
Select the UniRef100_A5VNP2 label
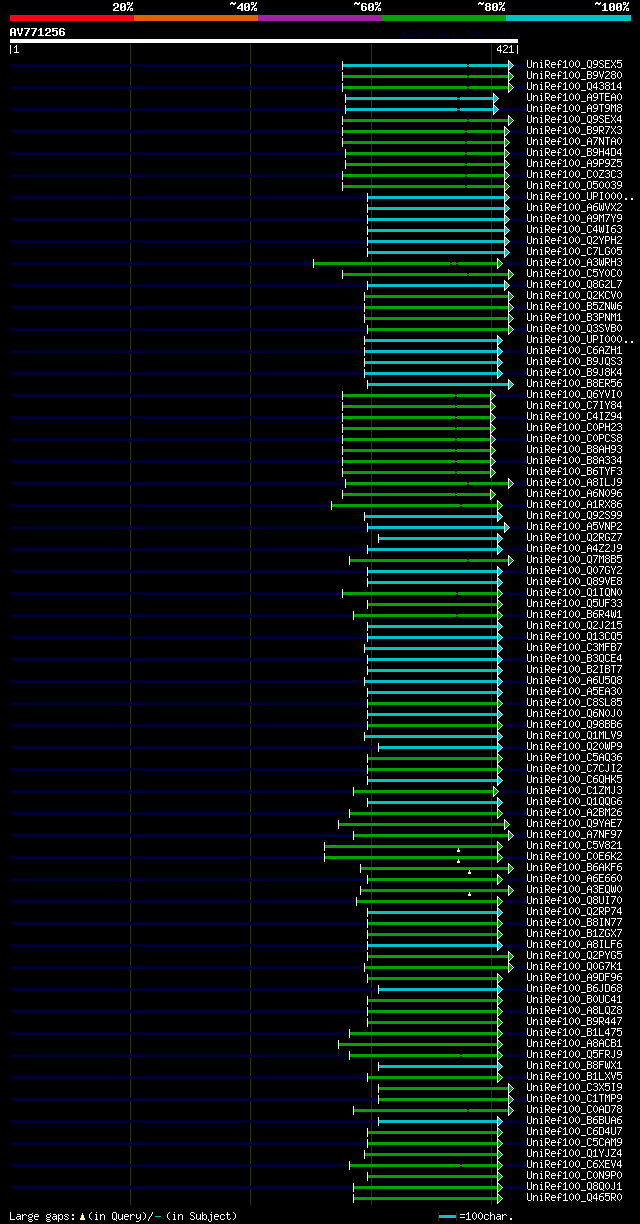574,526
